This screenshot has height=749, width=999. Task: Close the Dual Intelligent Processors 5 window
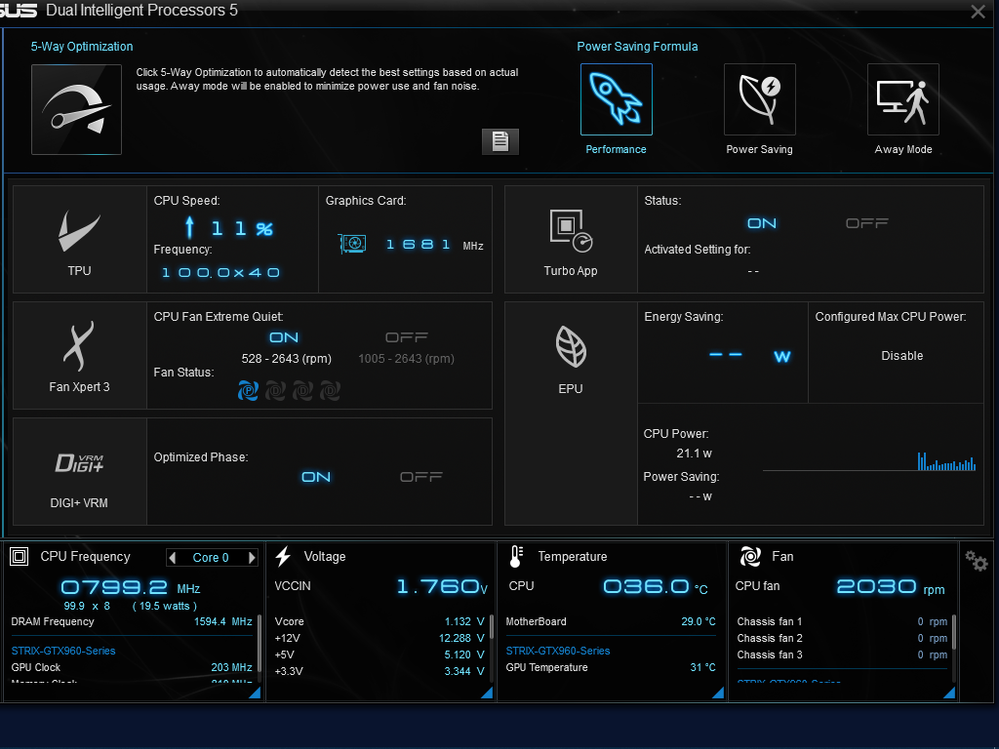pyautogui.click(x=978, y=11)
